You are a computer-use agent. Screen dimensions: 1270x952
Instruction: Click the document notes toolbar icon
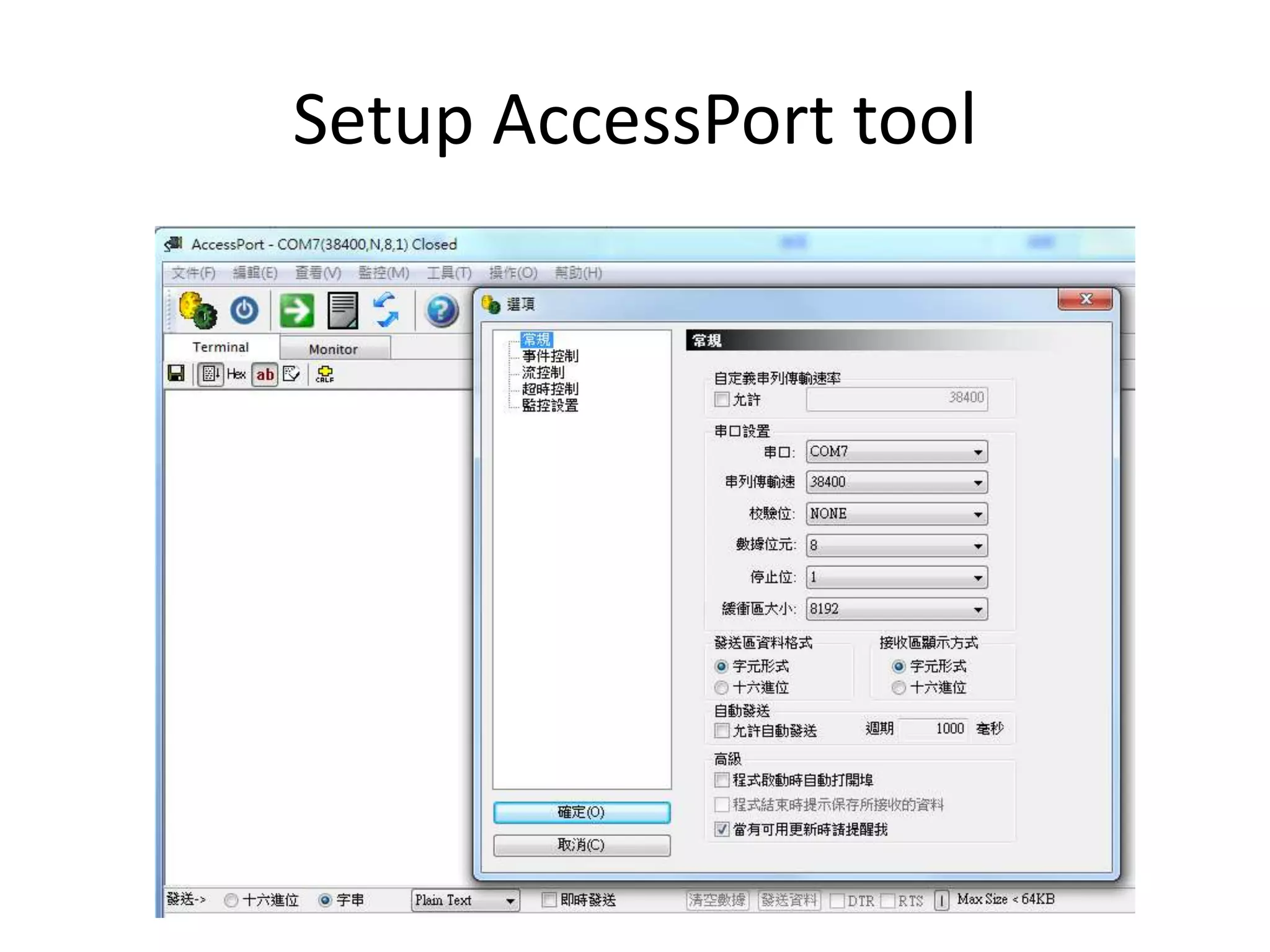click(x=343, y=310)
